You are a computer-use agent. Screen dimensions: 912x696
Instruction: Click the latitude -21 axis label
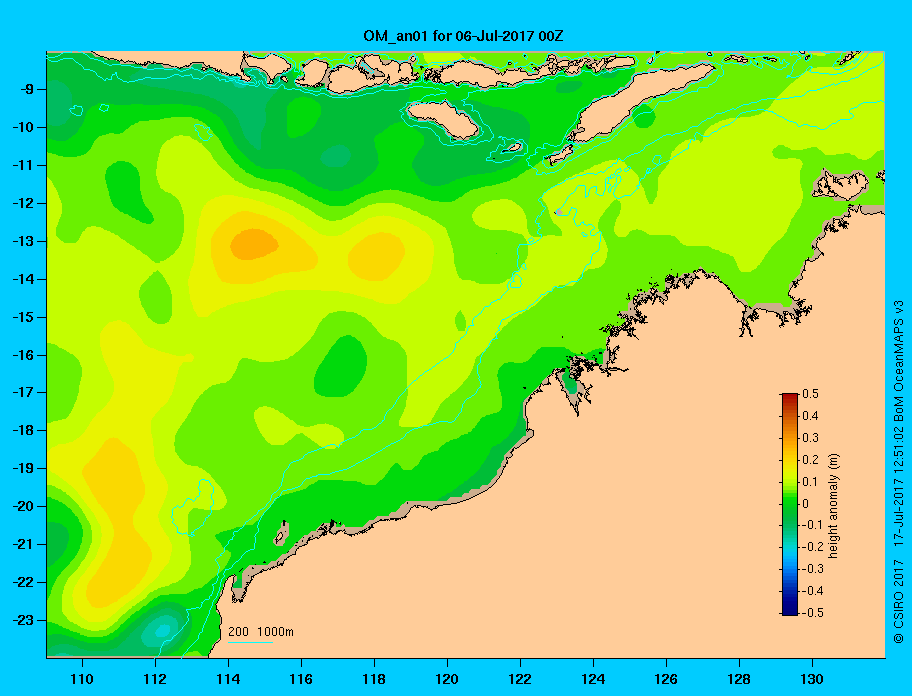pyautogui.click(x=23, y=544)
